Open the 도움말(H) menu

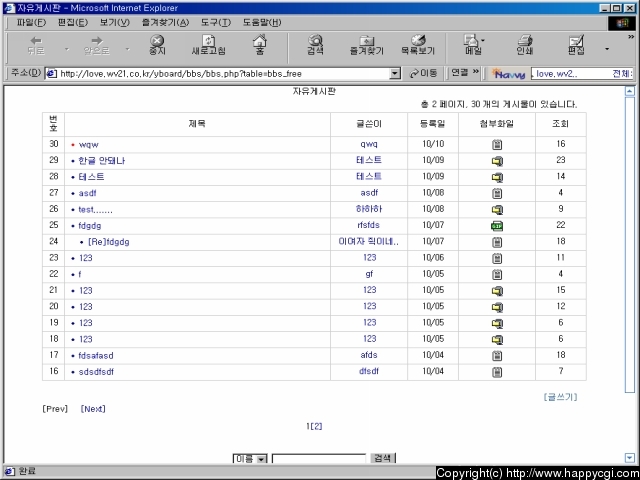[262, 22]
